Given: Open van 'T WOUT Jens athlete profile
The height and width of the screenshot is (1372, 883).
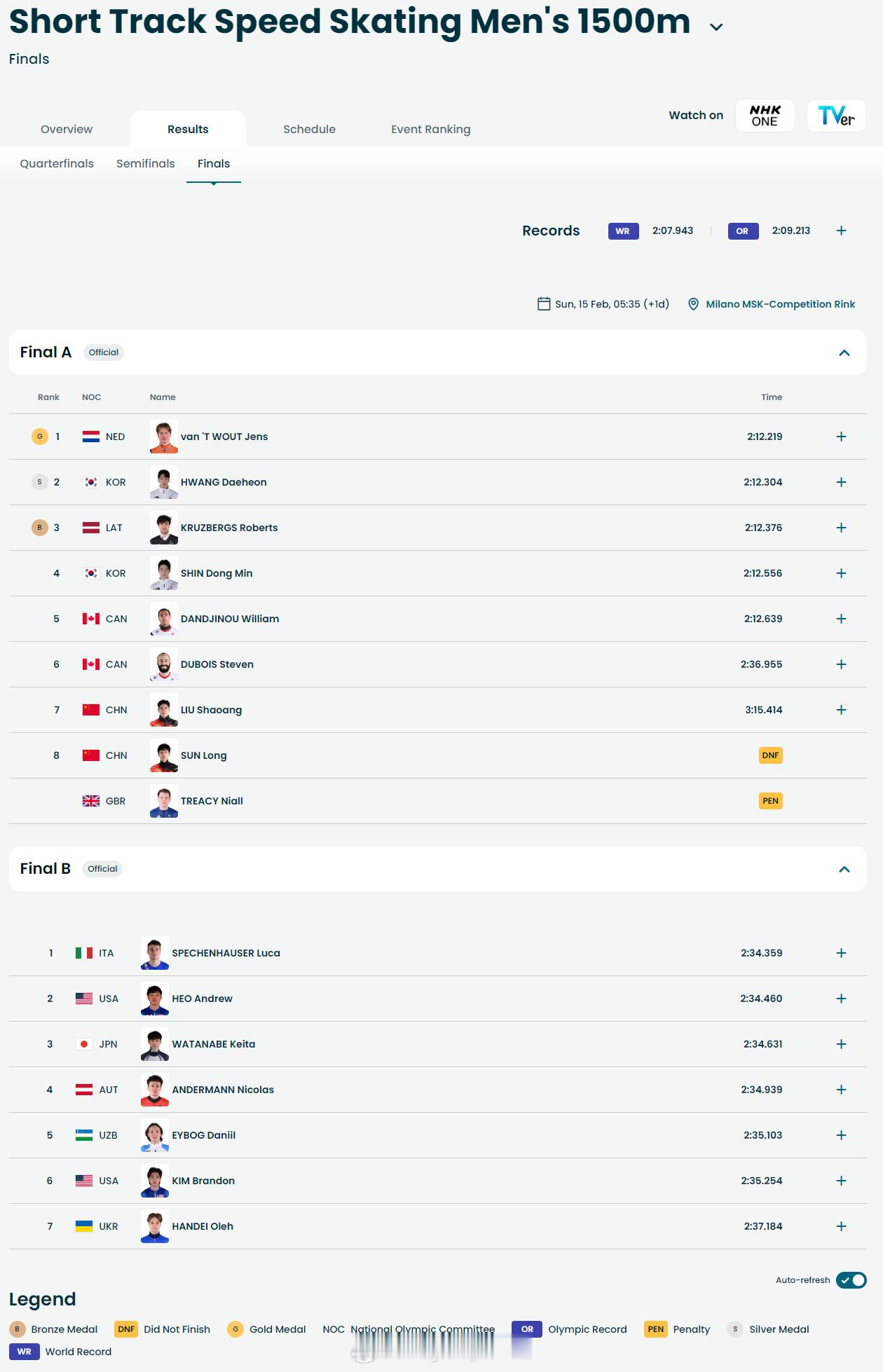Looking at the screenshot, I should pos(224,437).
